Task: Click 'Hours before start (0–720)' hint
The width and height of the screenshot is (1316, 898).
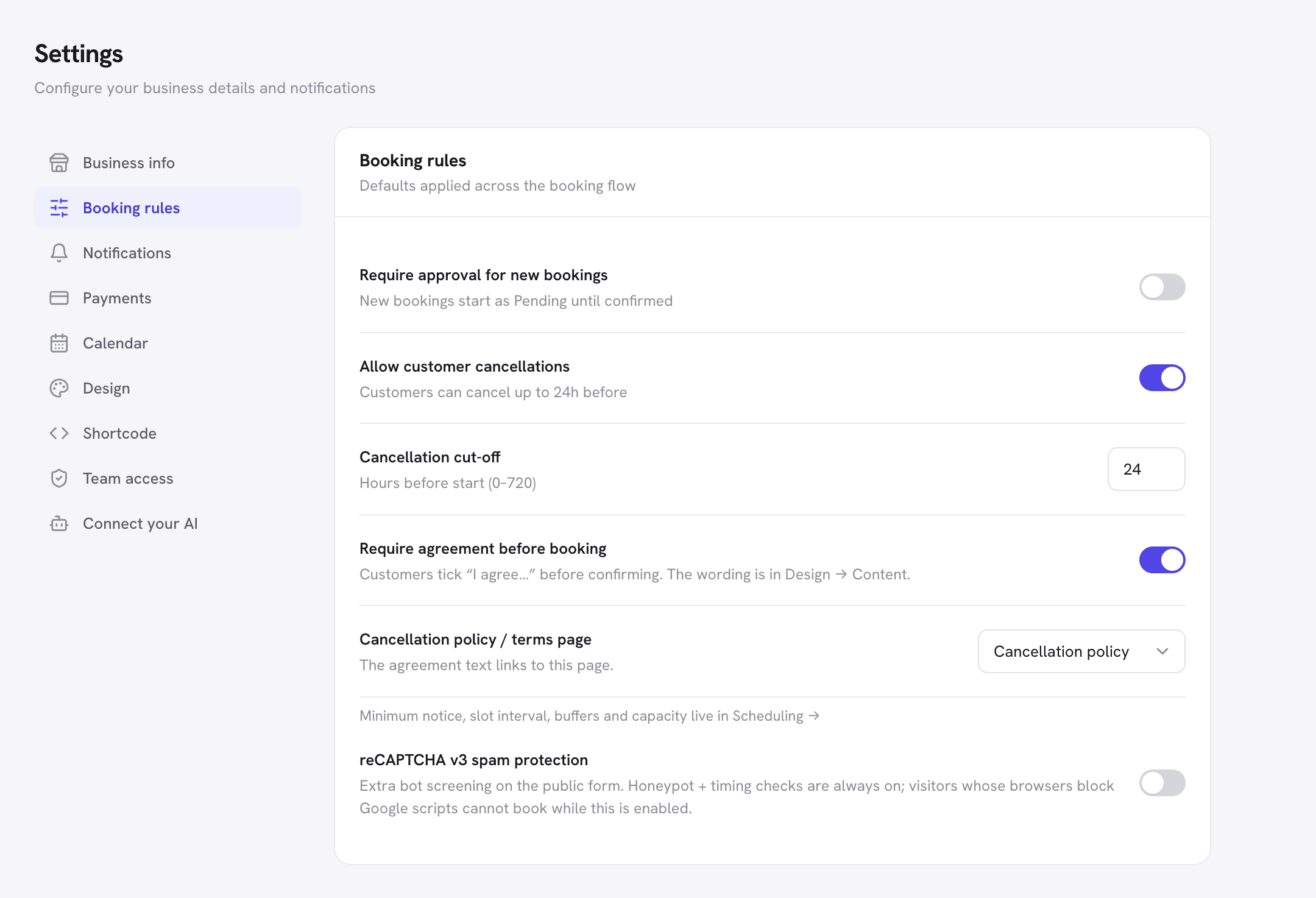Action: pos(448,483)
